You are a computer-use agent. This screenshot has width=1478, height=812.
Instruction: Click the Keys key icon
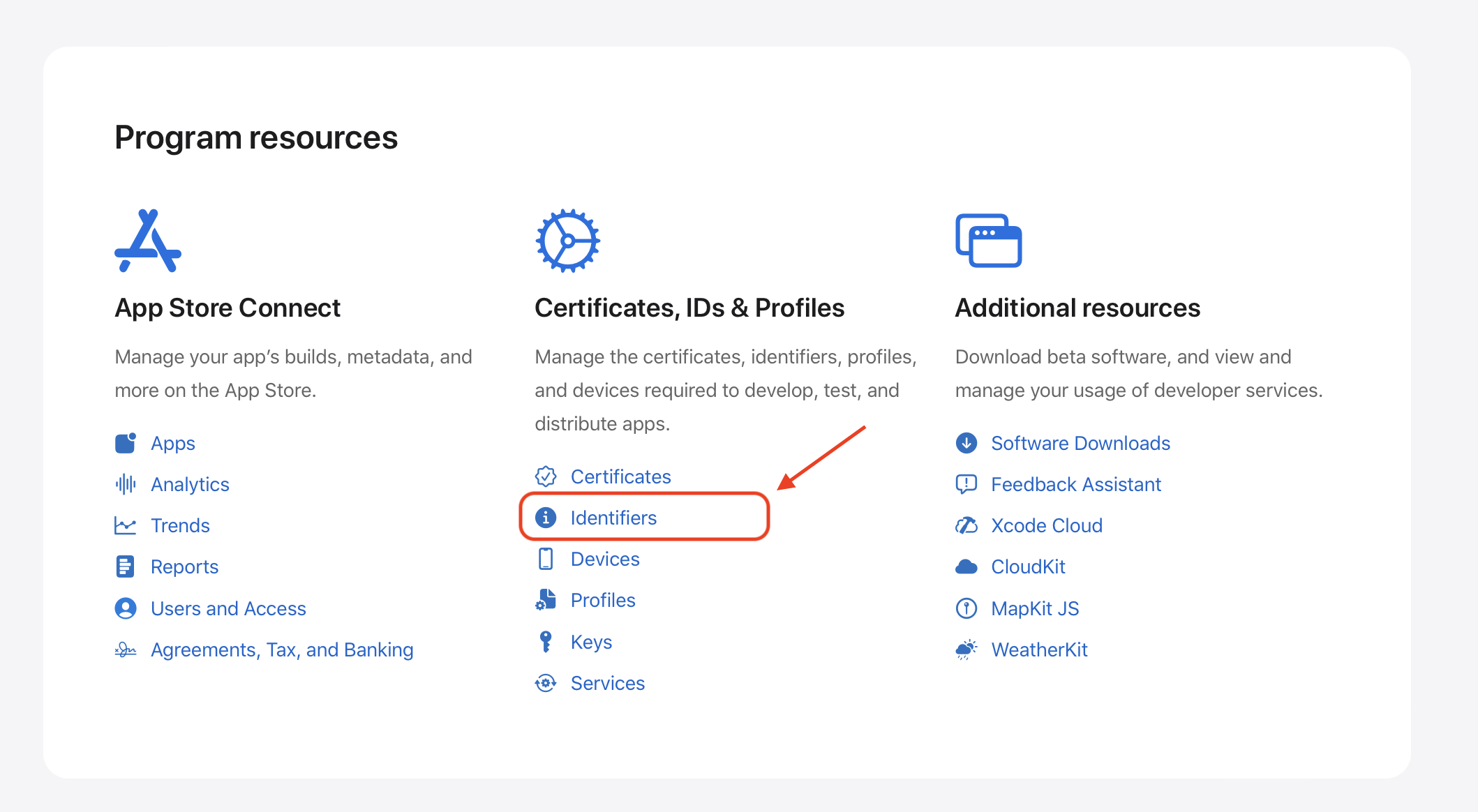click(546, 642)
